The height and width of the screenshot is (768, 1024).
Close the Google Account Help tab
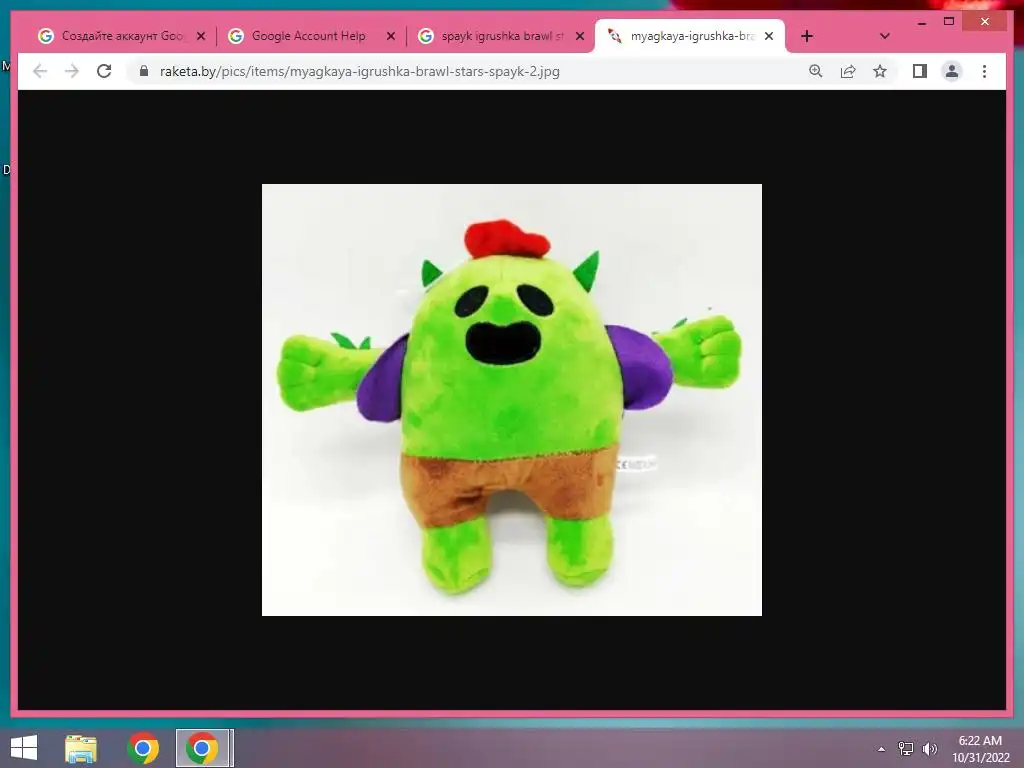[x=391, y=36]
